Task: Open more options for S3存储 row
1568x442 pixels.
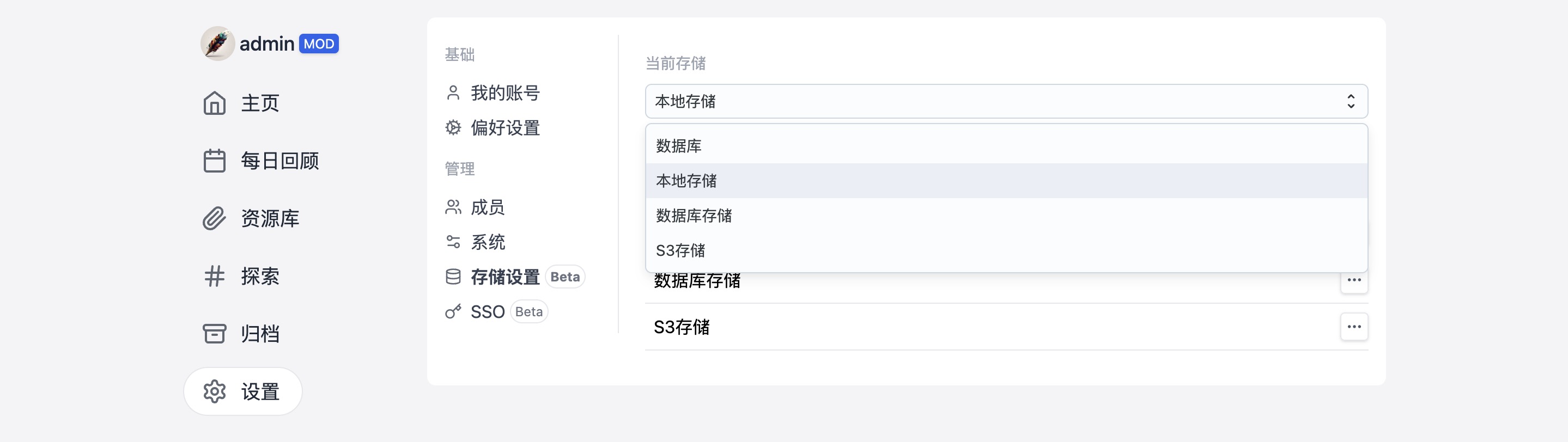Action: click(1354, 327)
